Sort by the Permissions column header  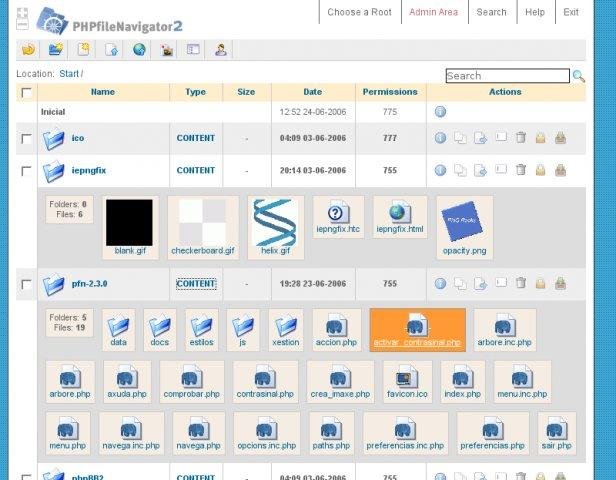click(390, 92)
